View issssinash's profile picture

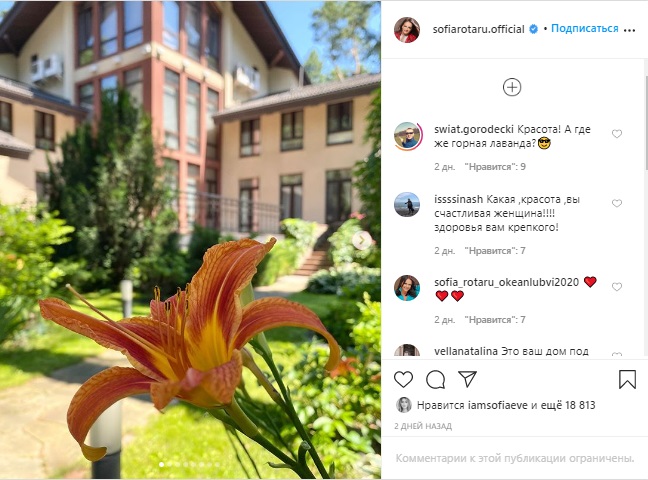pos(407,204)
